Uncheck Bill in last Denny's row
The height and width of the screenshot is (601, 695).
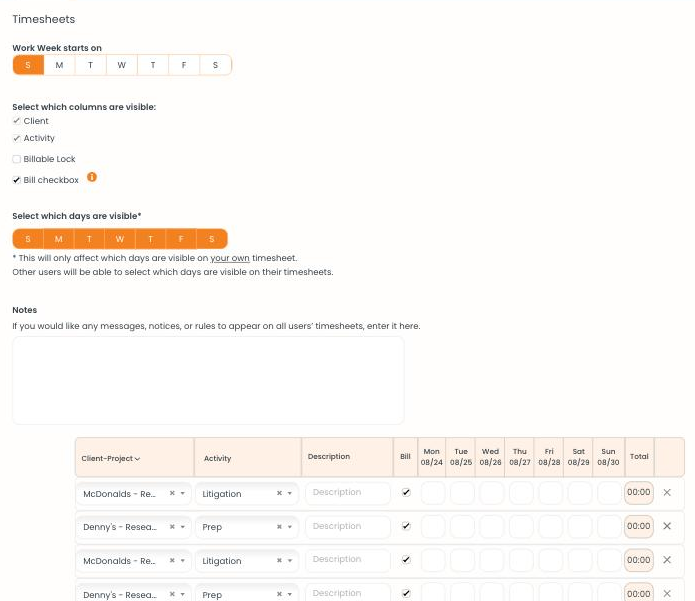tap(406, 593)
